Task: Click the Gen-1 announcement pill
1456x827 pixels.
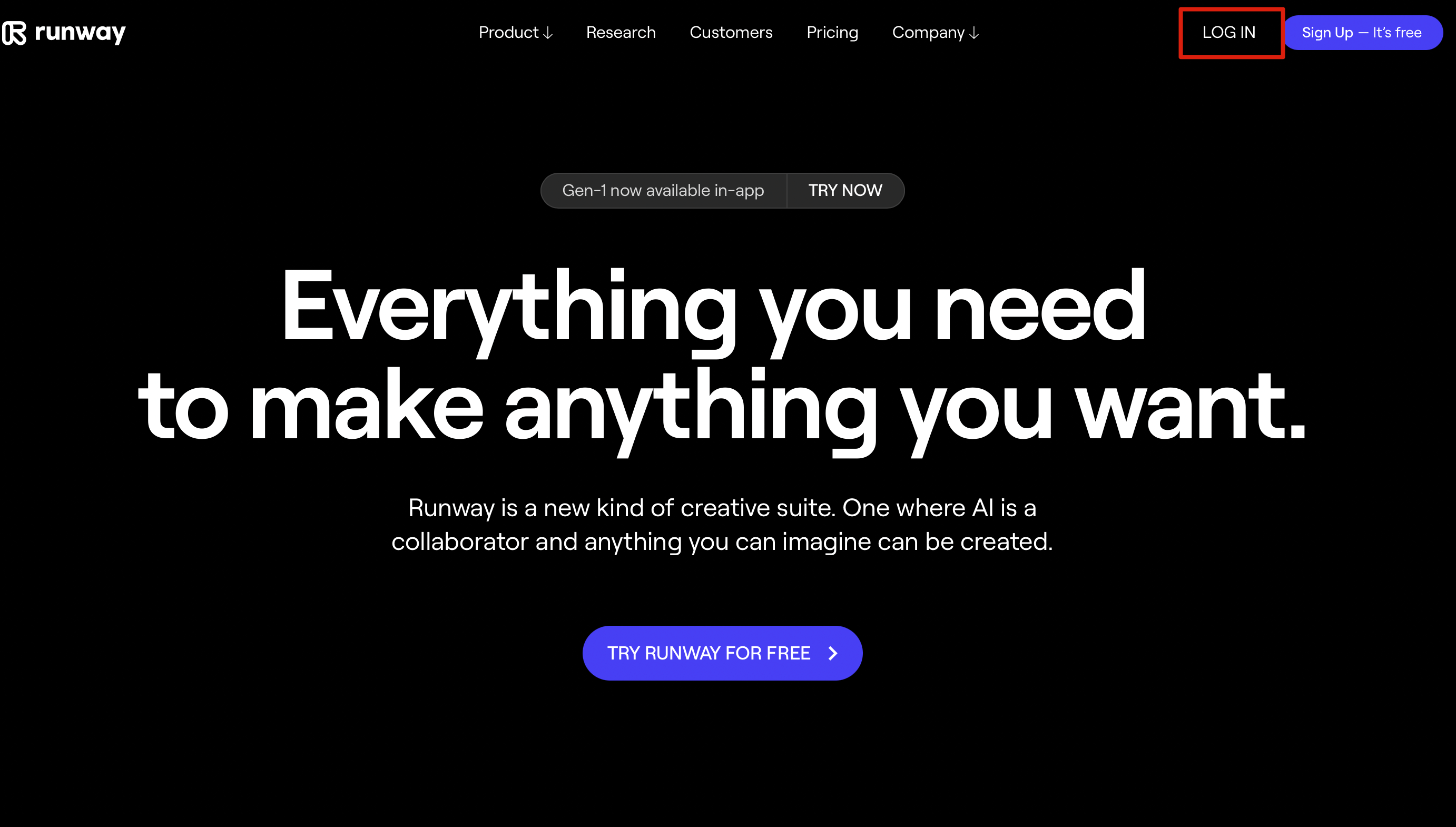Action: click(x=722, y=190)
